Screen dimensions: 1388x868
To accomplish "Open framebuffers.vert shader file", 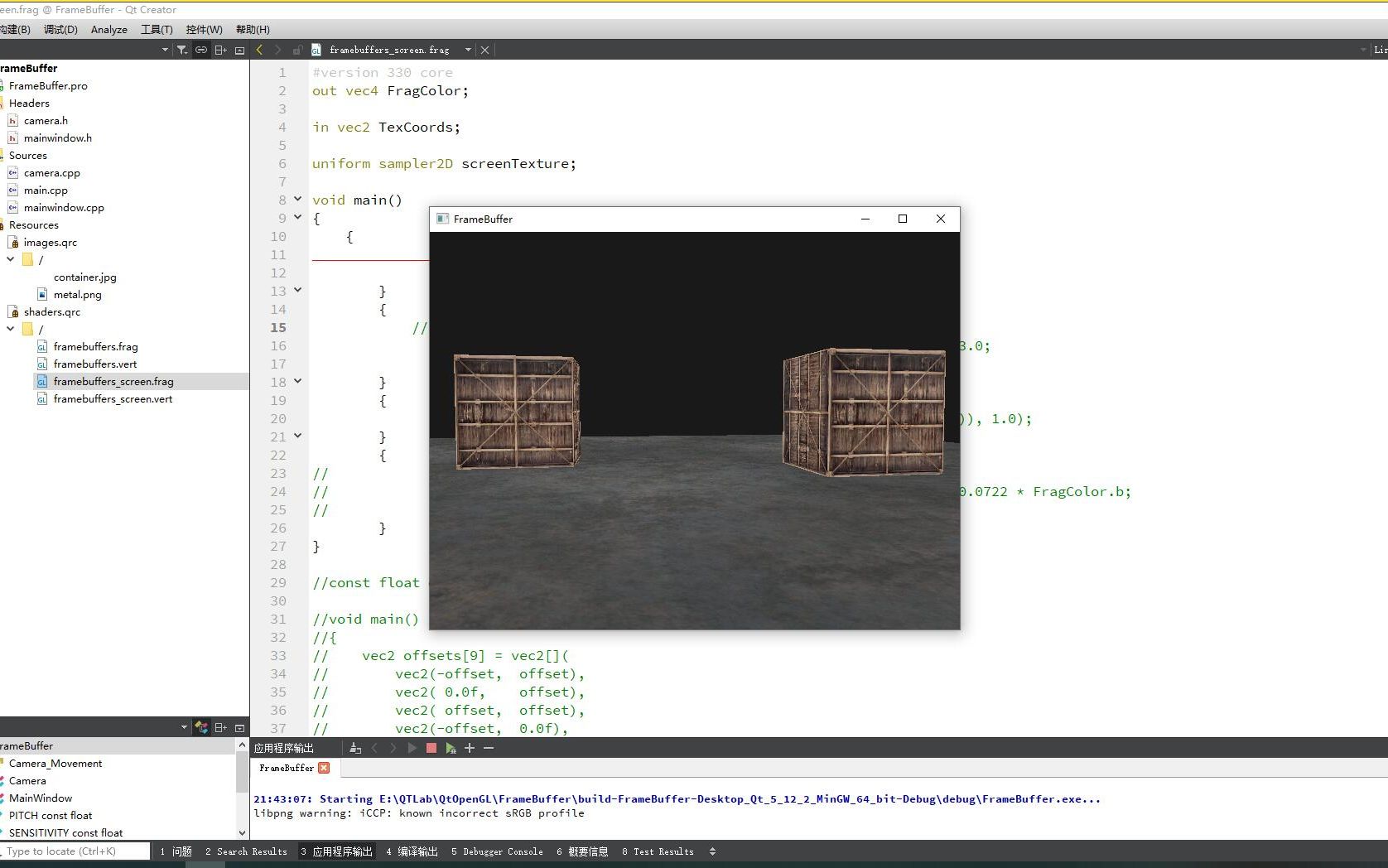I will click(x=95, y=364).
